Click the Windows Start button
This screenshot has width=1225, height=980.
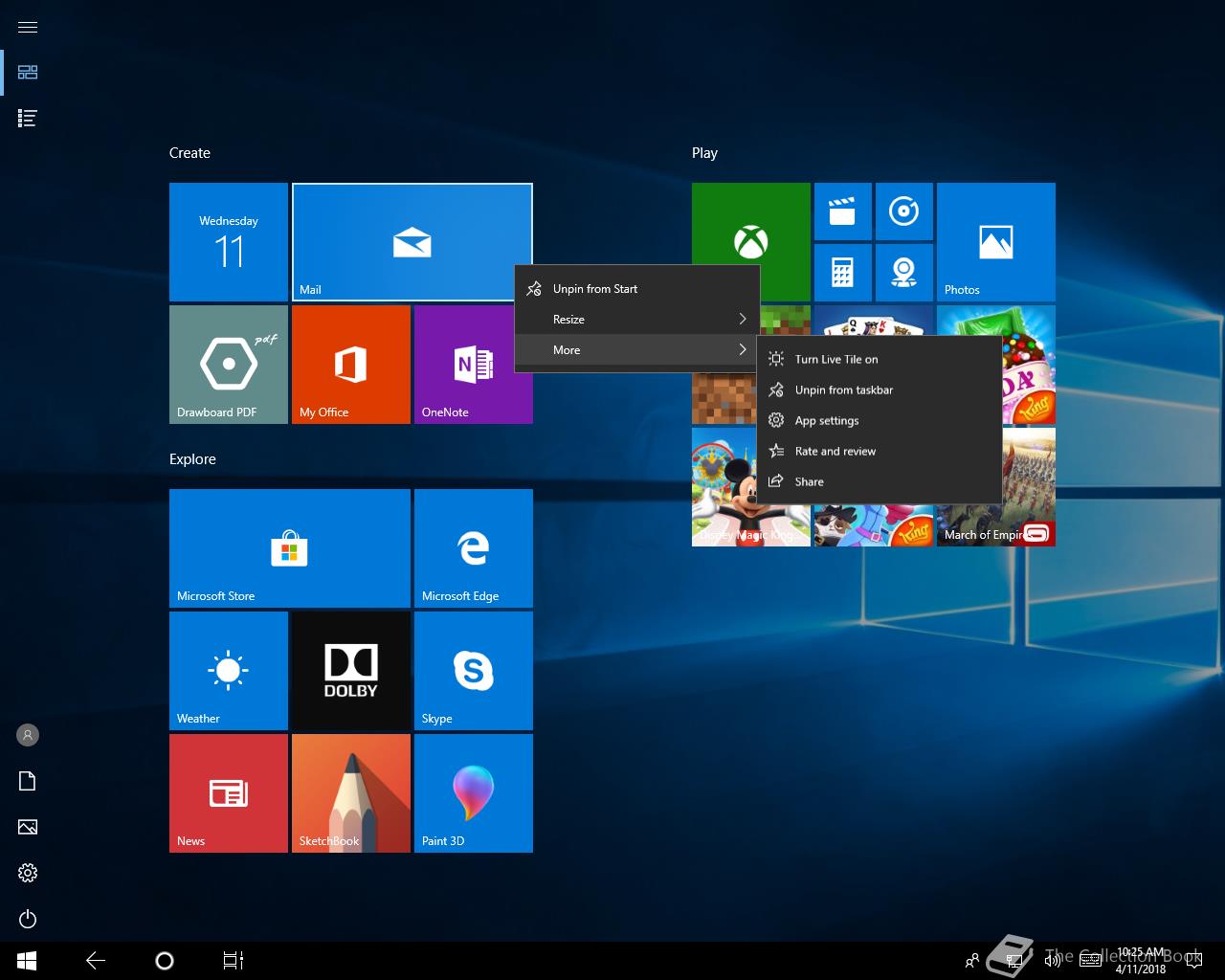click(x=27, y=961)
